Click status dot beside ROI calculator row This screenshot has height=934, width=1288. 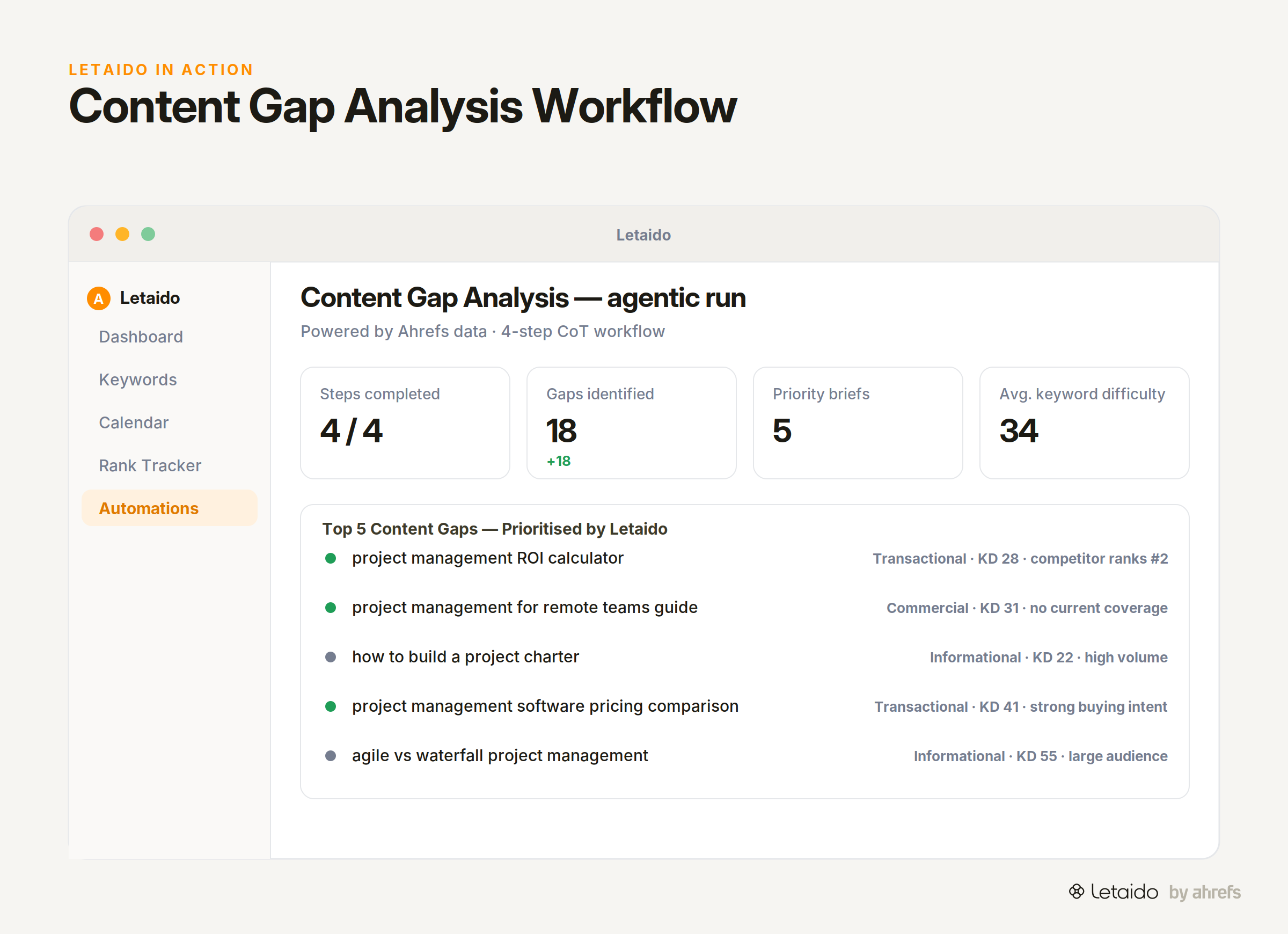(331, 558)
